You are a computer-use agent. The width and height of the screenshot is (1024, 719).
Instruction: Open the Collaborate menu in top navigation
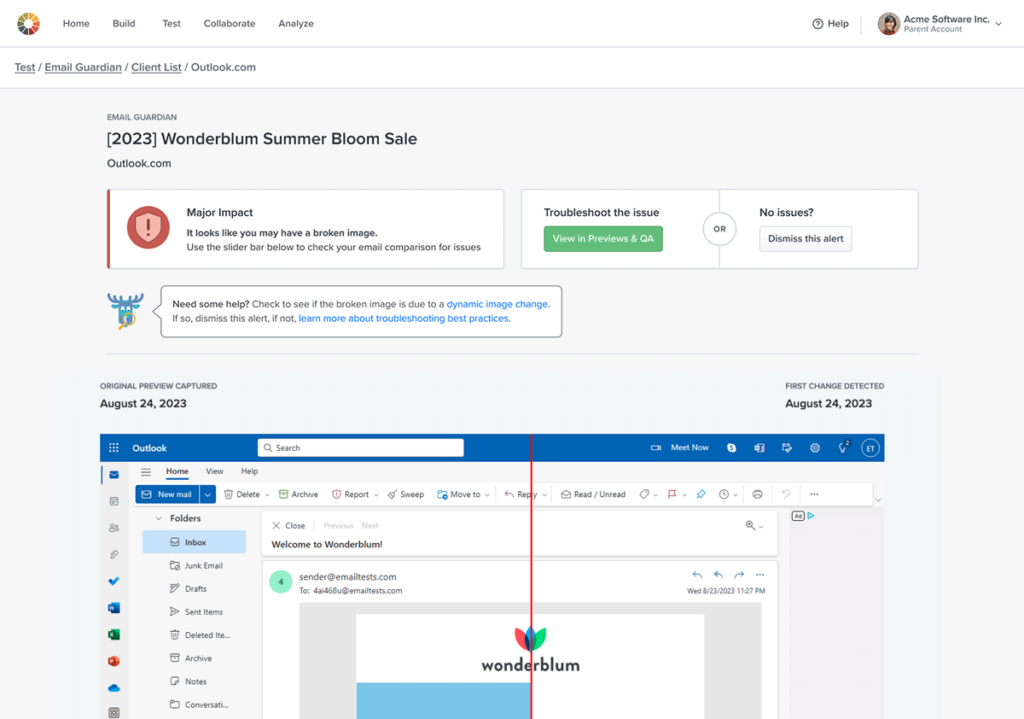(x=229, y=24)
